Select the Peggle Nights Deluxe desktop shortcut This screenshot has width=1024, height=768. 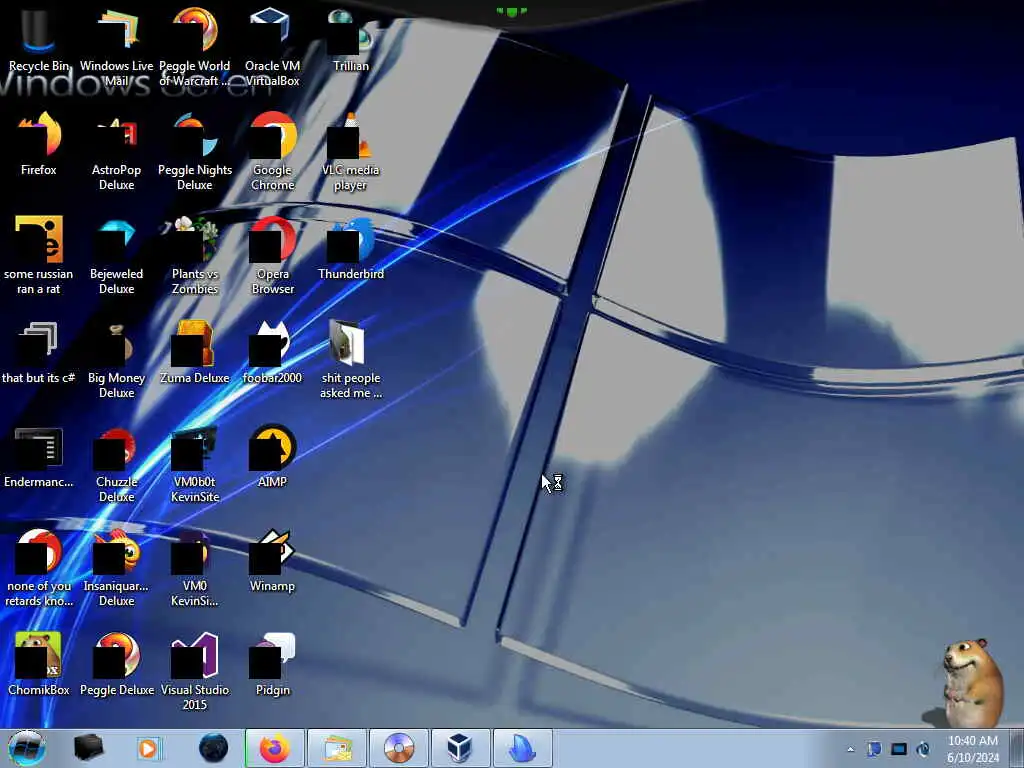[x=195, y=152]
